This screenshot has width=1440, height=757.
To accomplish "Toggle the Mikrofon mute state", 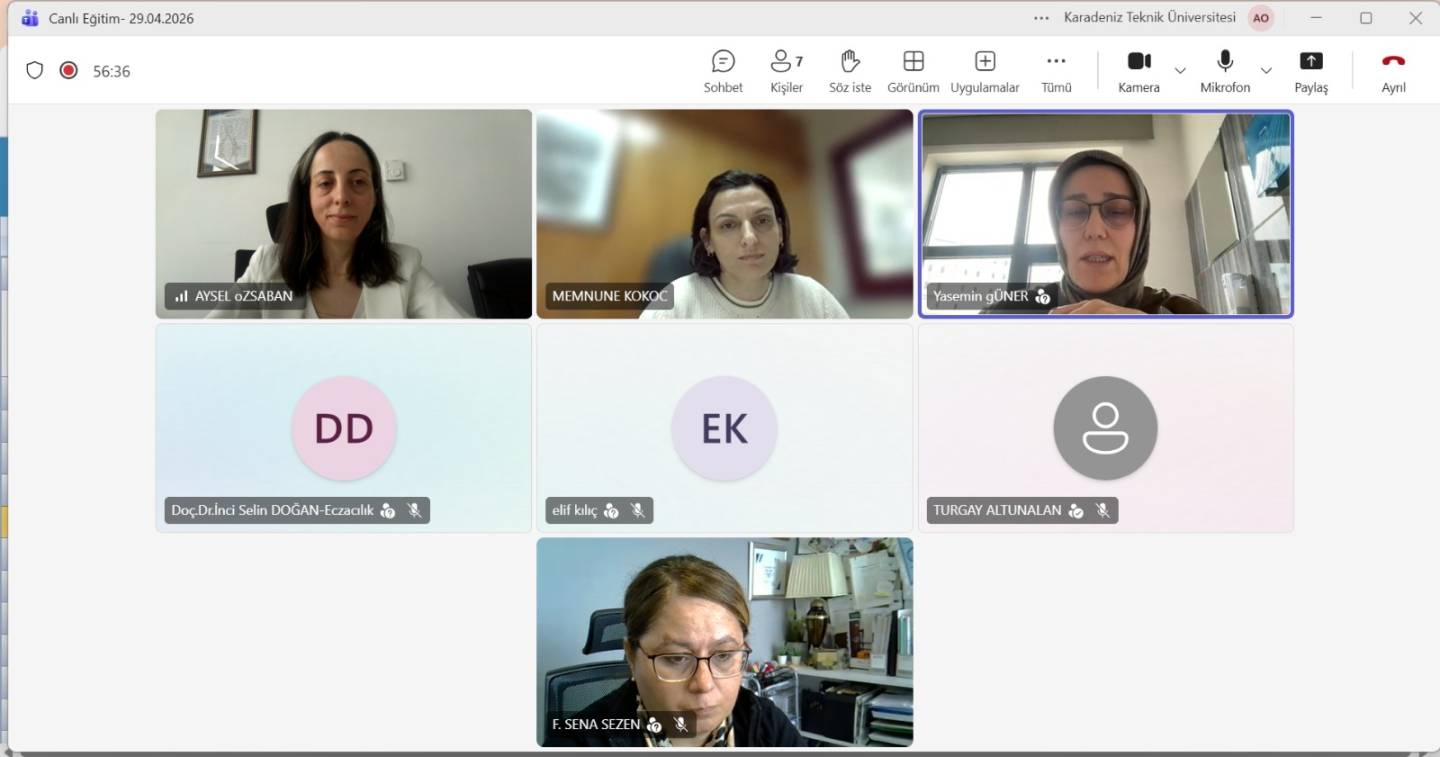I will click(x=1225, y=72).
